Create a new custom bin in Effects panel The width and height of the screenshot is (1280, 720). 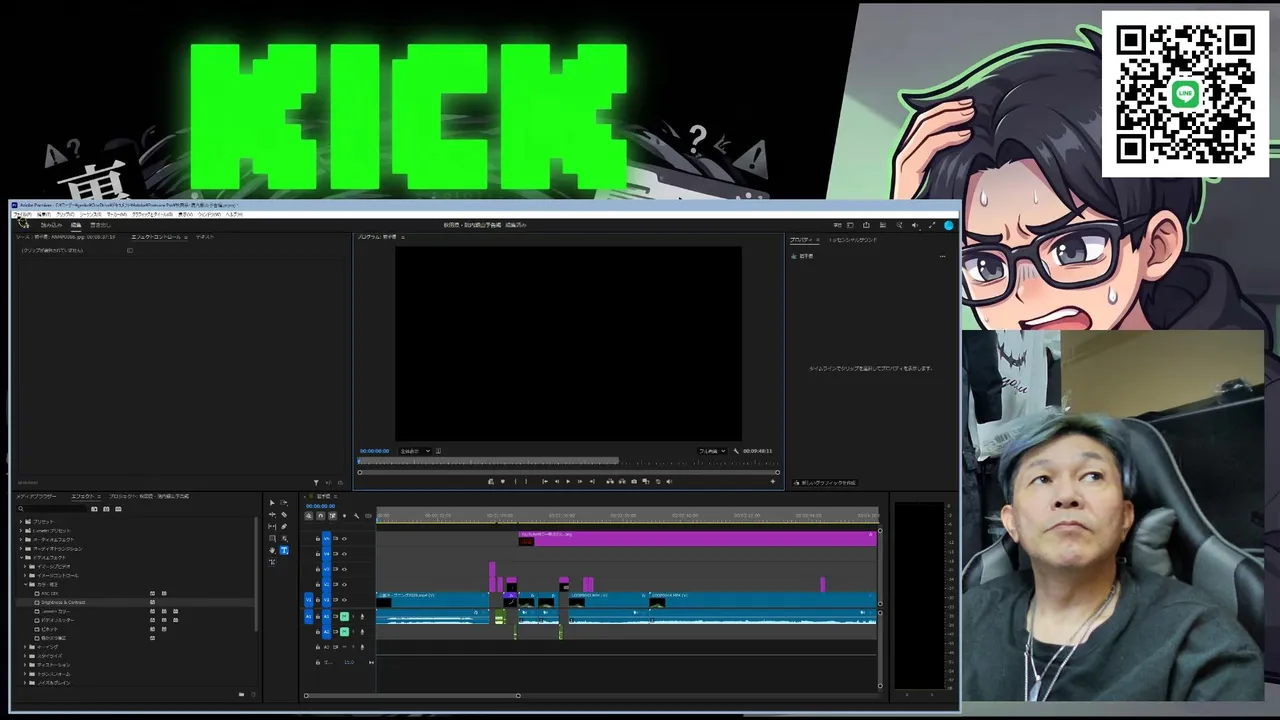pos(241,694)
